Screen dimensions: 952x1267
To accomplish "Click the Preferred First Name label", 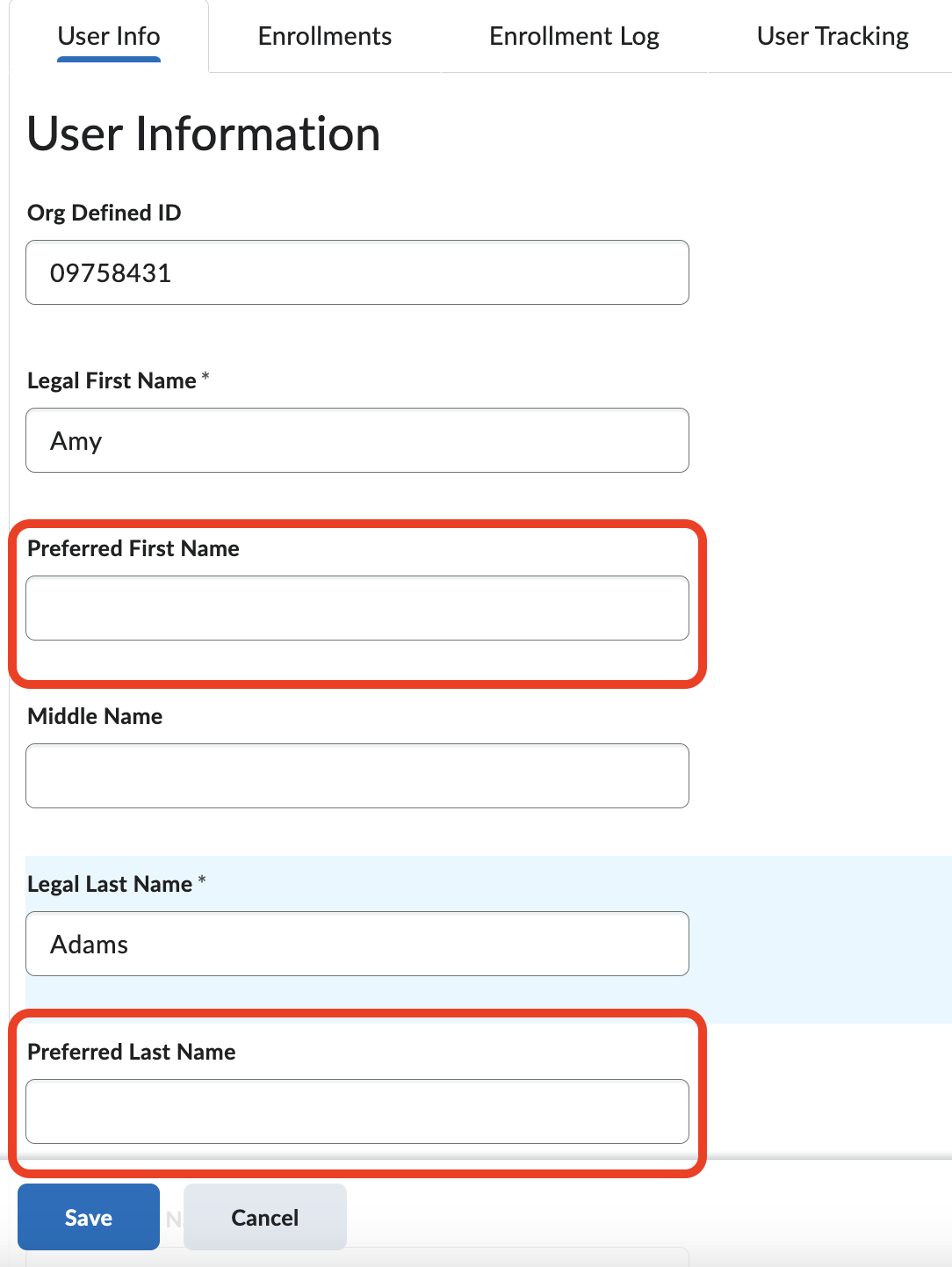I will (133, 548).
